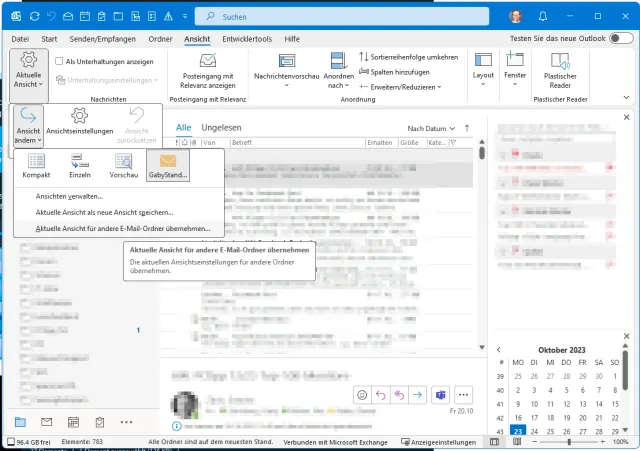Screen dimensions: 640x451
Task: Click in the Suchen search field
Action: [x=330, y=16]
